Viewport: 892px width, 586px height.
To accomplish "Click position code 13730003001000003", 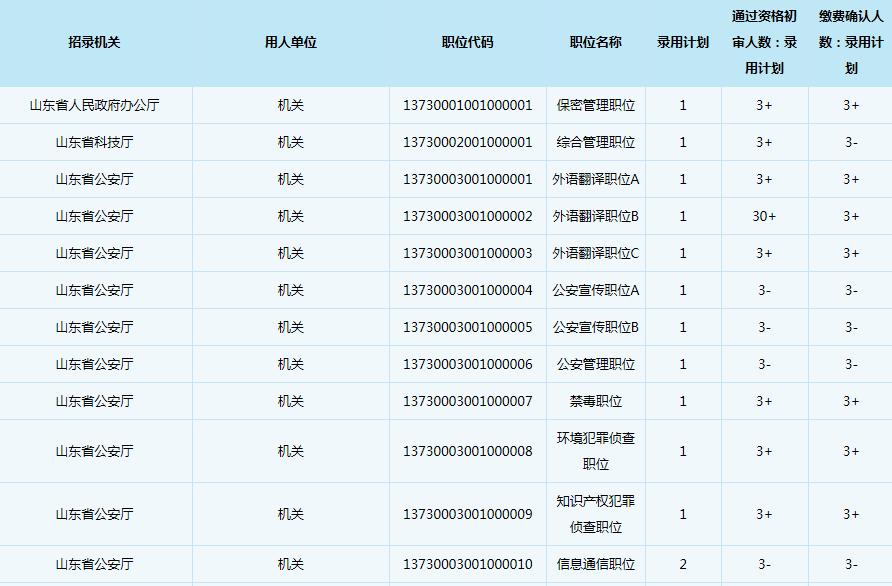I will 468,253.
